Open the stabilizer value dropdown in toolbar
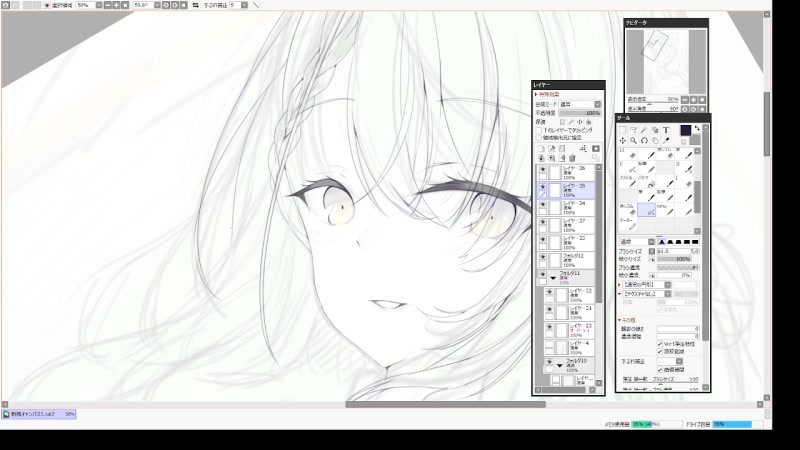Viewport: 800px width, 450px height. click(243, 5)
